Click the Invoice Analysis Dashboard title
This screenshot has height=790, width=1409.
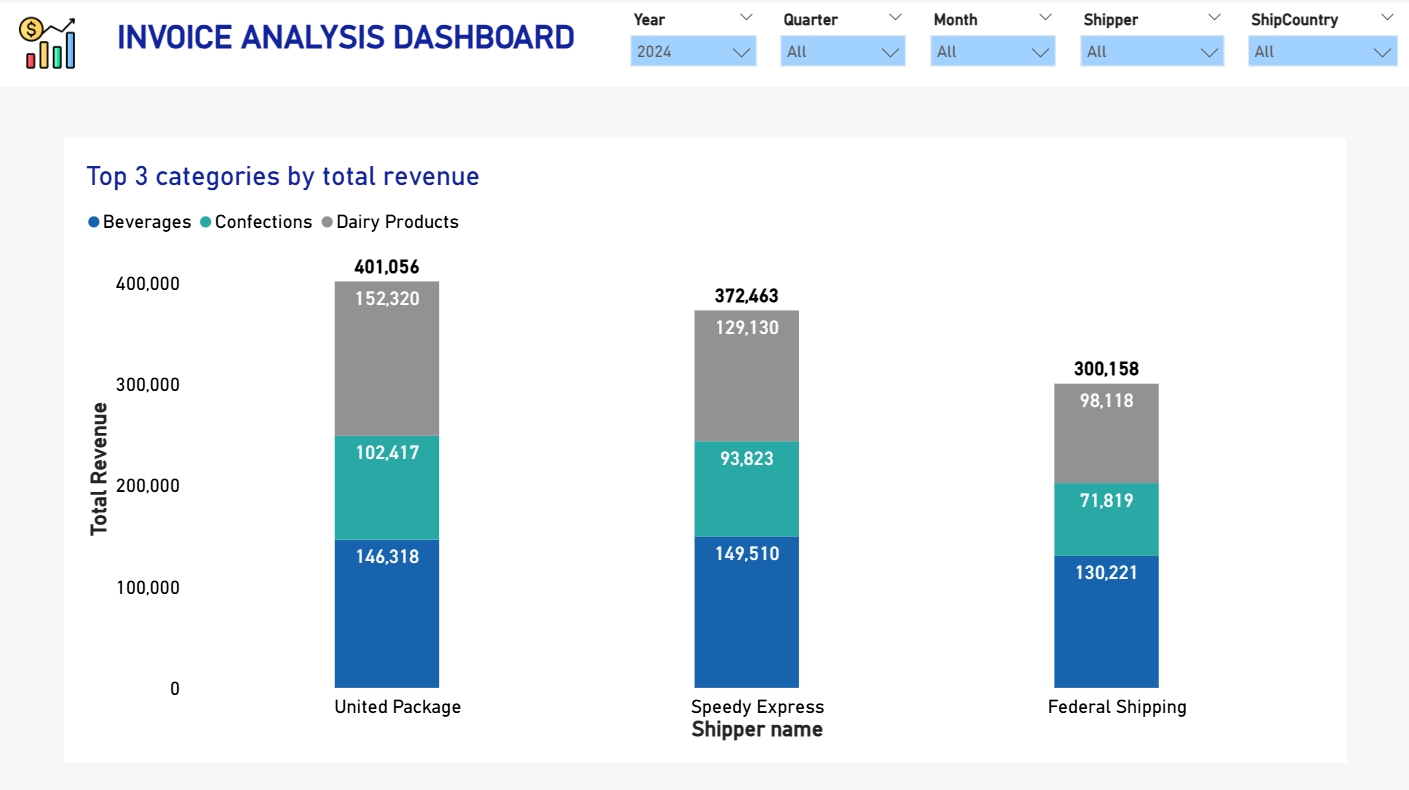tap(346, 38)
